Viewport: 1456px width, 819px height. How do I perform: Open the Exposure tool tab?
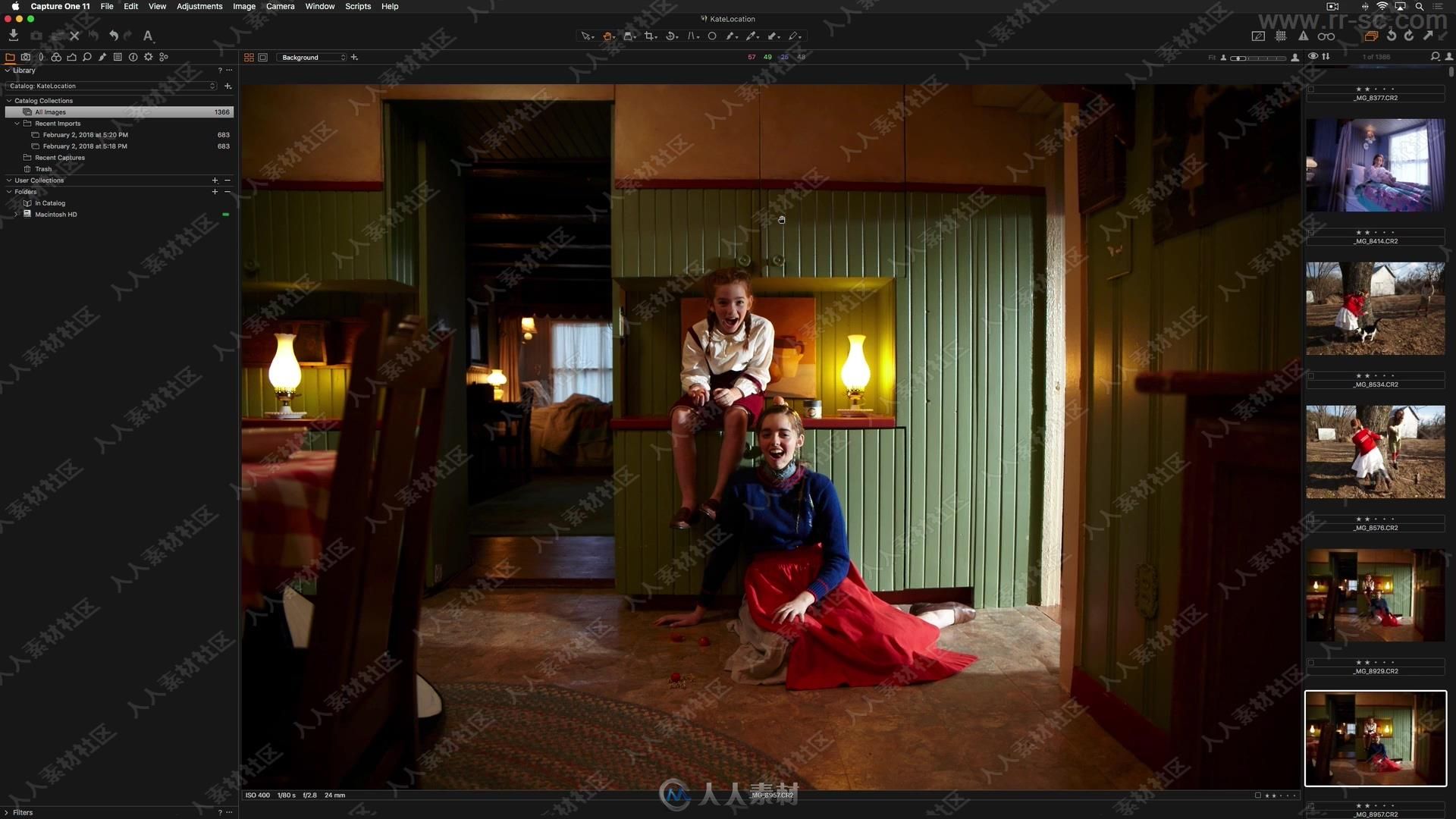click(x=71, y=57)
